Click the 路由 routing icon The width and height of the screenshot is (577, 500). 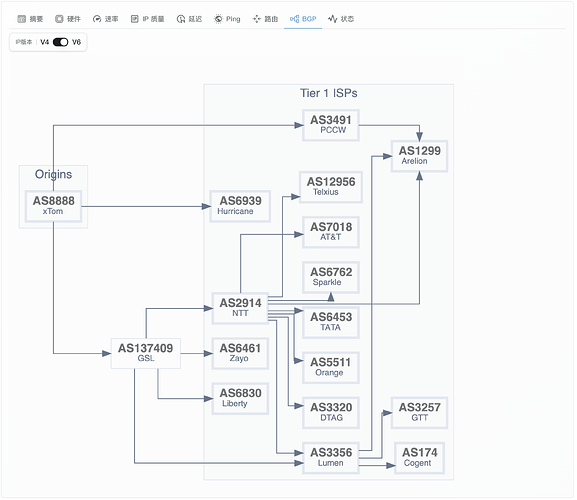coord(256,19)
